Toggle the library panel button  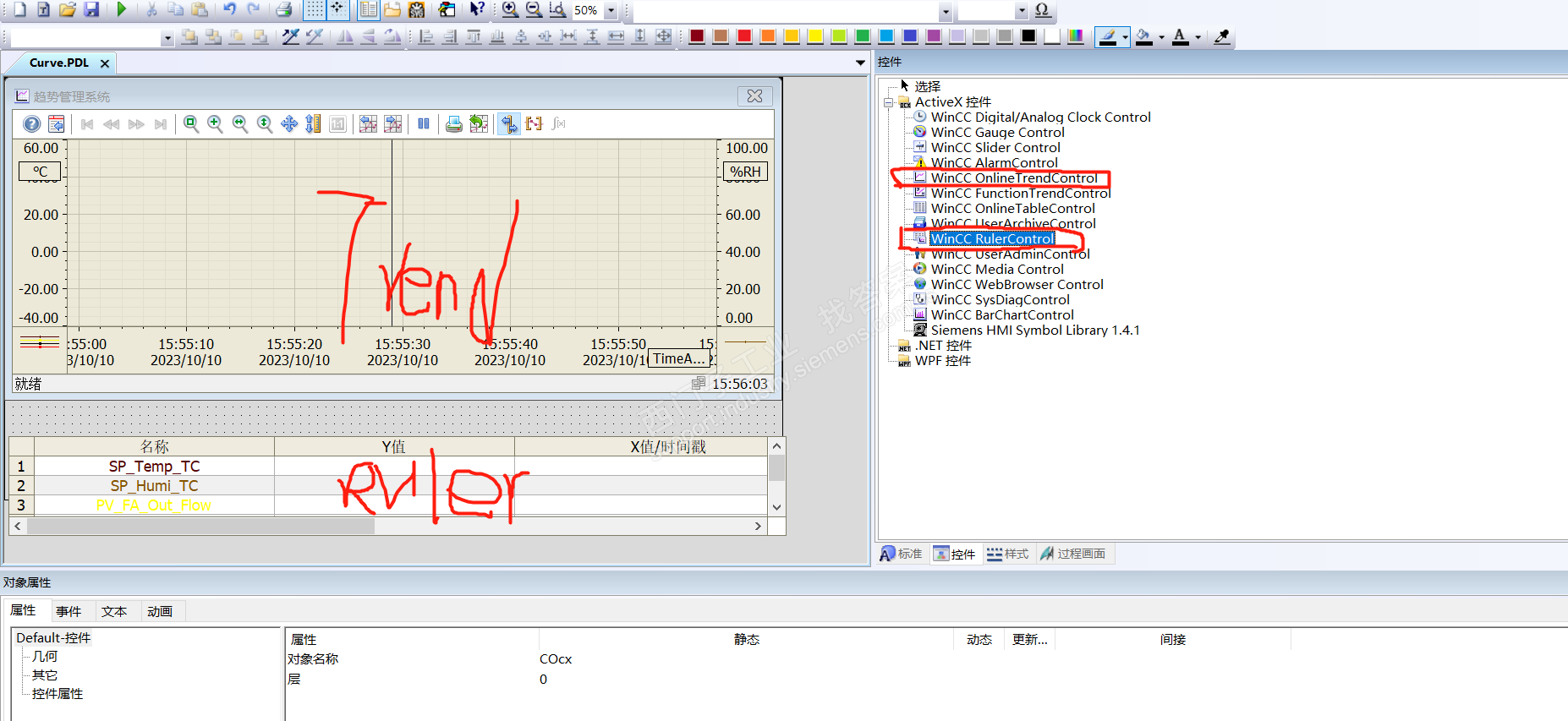(369, 9)
